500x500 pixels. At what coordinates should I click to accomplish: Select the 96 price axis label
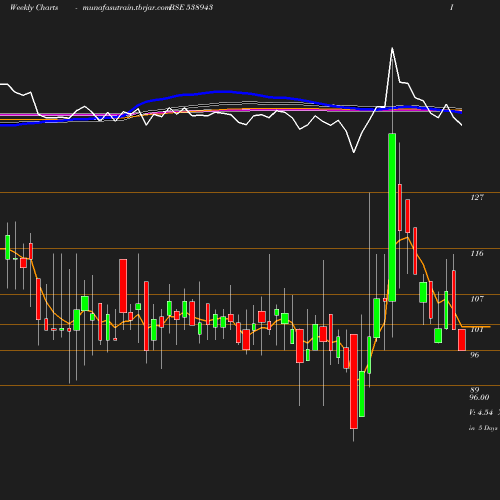point(475,355)
